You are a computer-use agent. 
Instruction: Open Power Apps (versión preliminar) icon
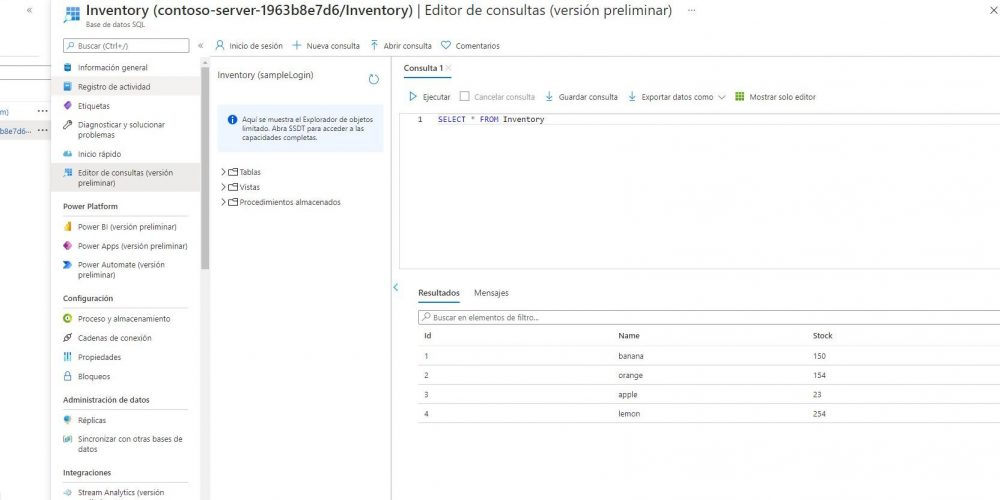point(68,246)
